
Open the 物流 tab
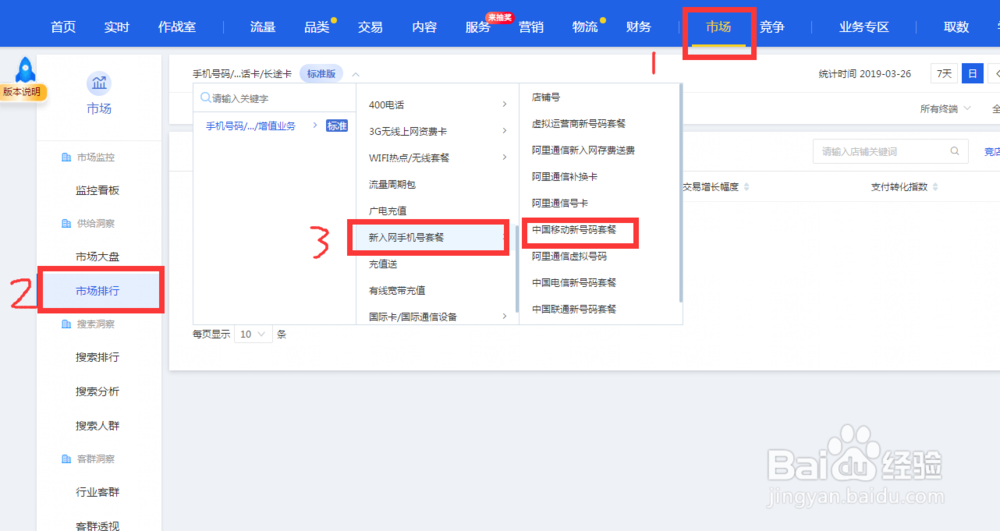585,27
